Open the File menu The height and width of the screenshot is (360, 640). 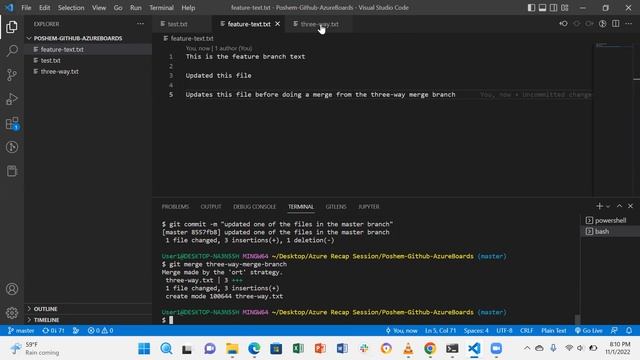tap(26, 7)
